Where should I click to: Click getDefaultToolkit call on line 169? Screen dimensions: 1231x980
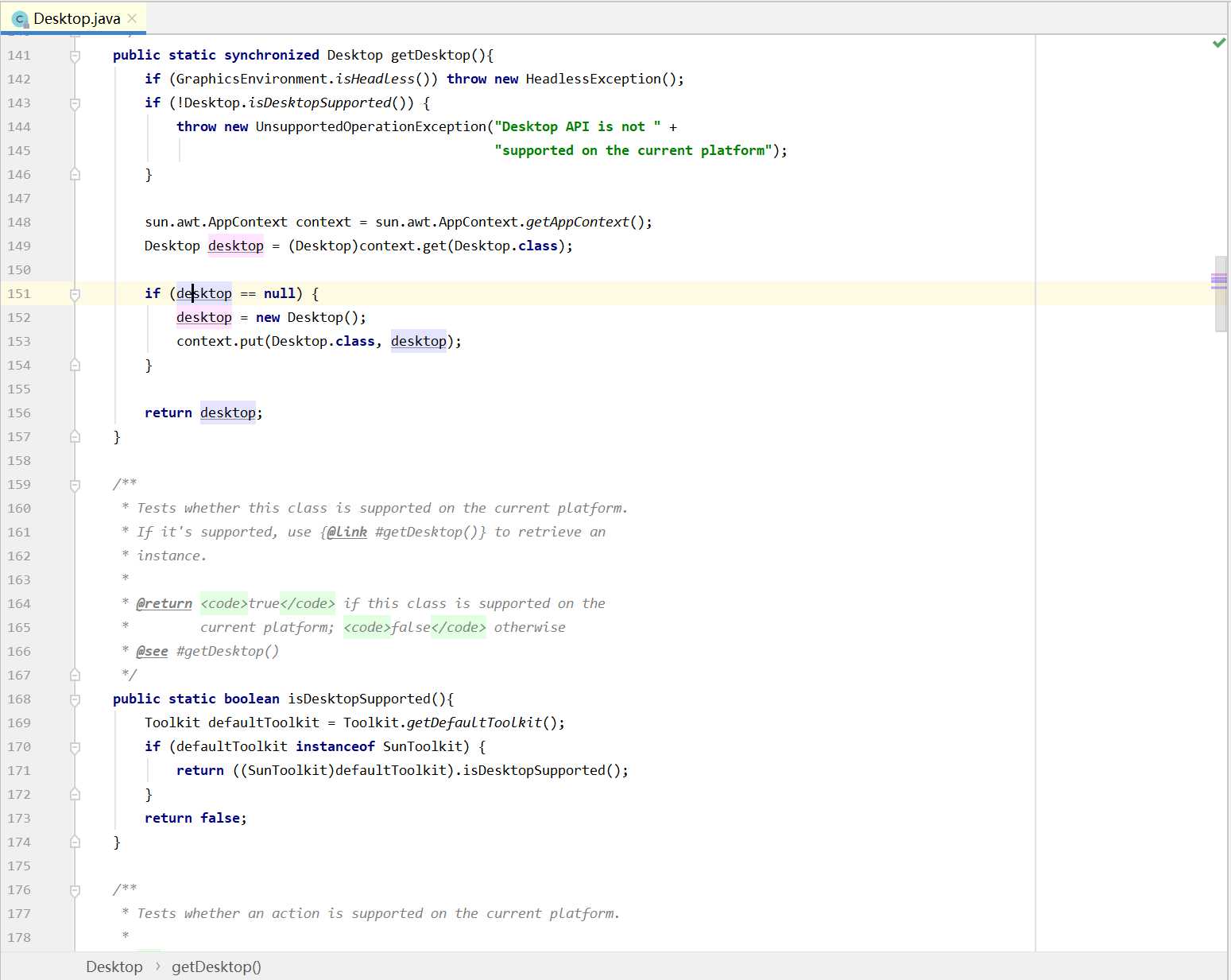(474, 722)
